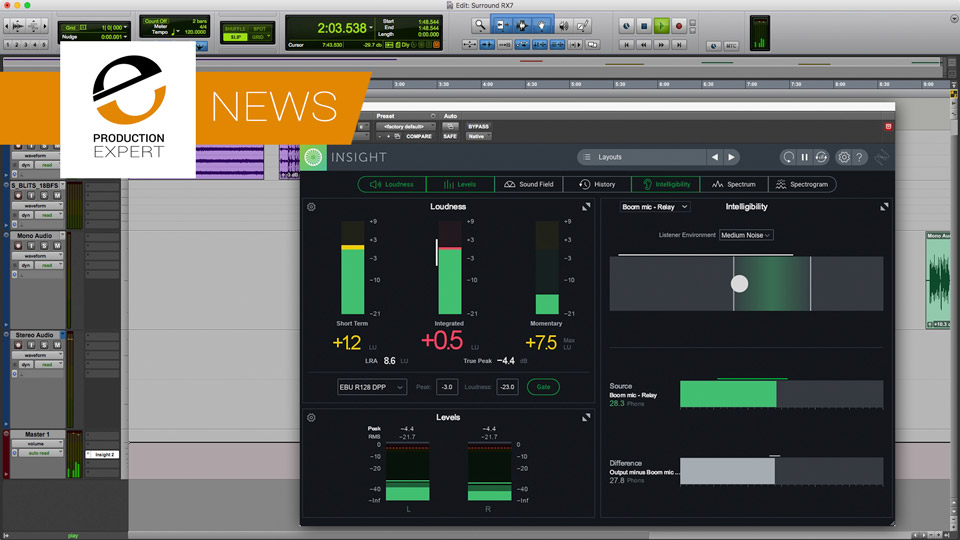Toggle input monitoring on Stereo Audio track
Image resolution: width=960 pixels, height=540 pixels.
click(x=31, y=345)
